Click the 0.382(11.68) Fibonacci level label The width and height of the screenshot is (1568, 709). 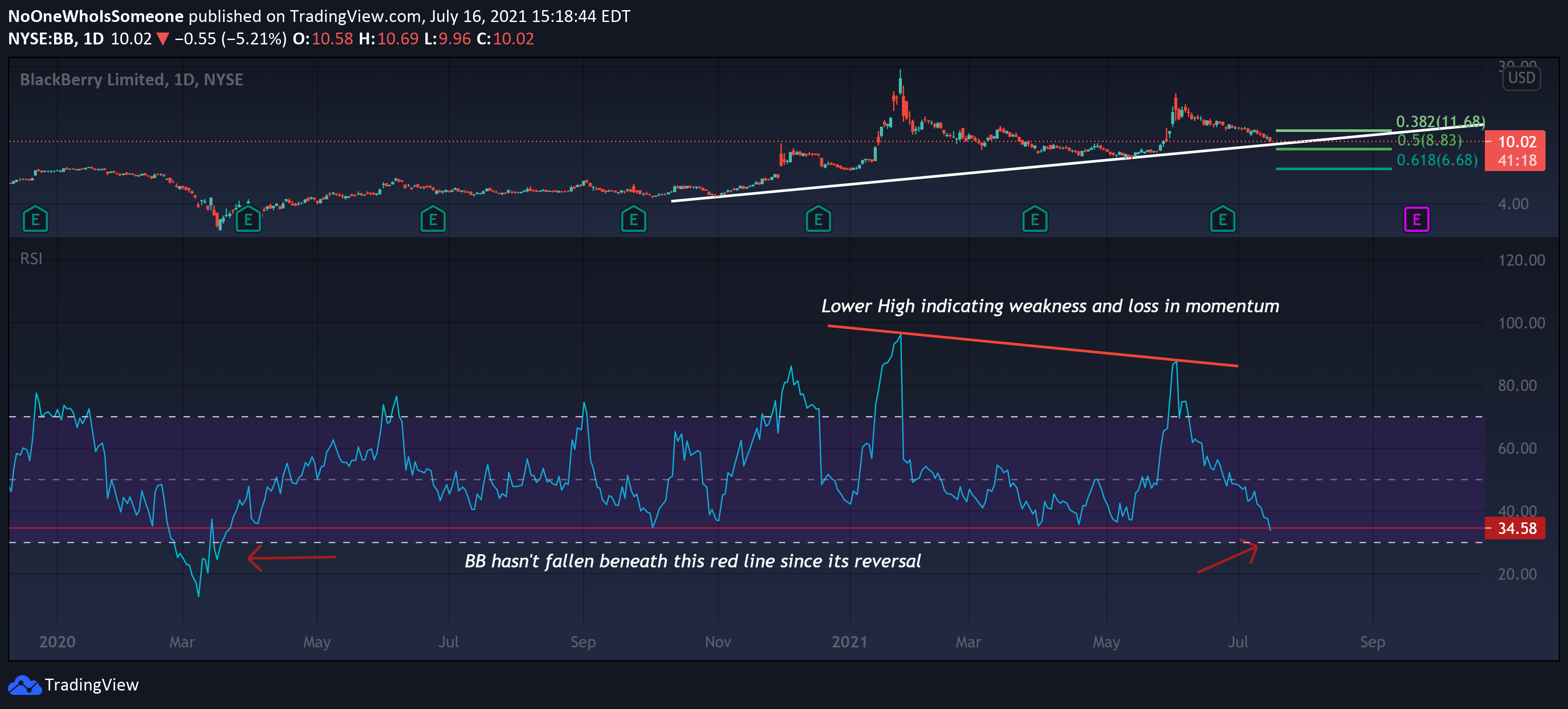(1440, 122)
